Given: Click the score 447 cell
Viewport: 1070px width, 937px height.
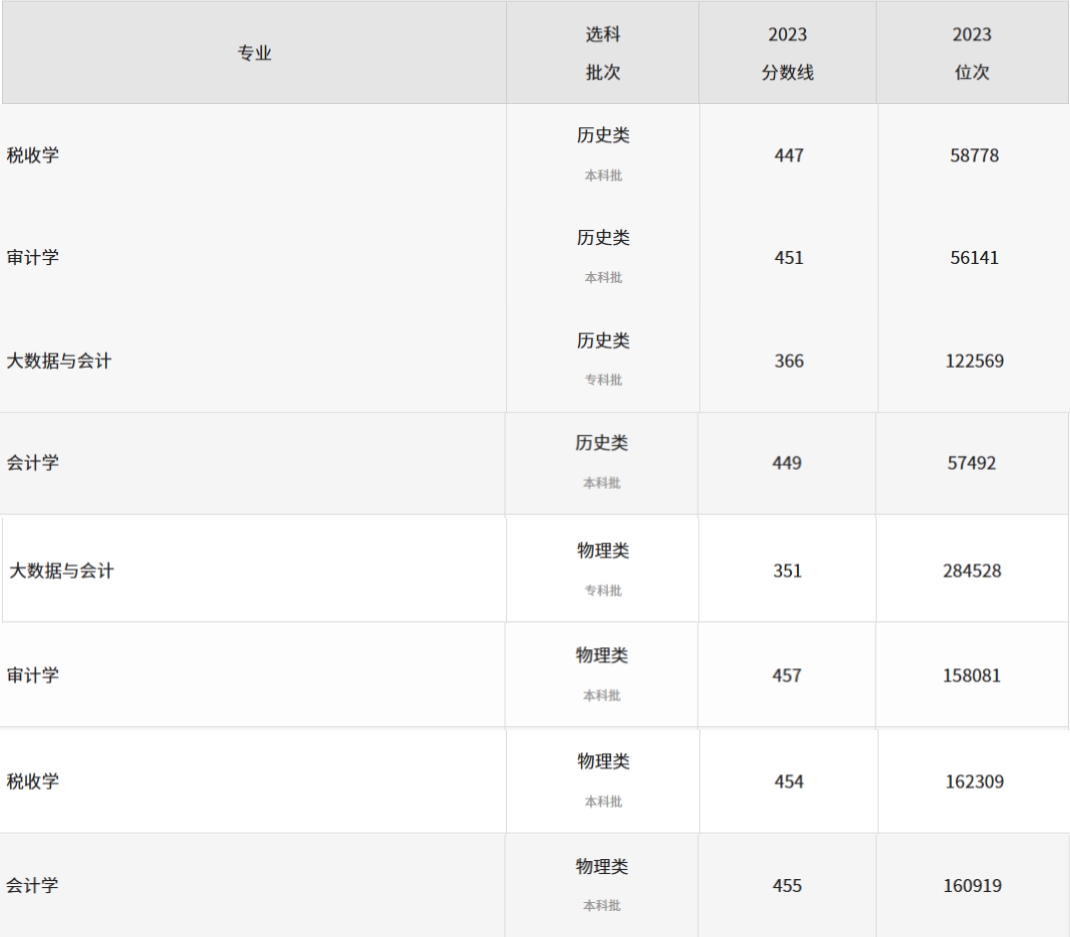Looking at the screenshot, I should (x=789, y=156).
